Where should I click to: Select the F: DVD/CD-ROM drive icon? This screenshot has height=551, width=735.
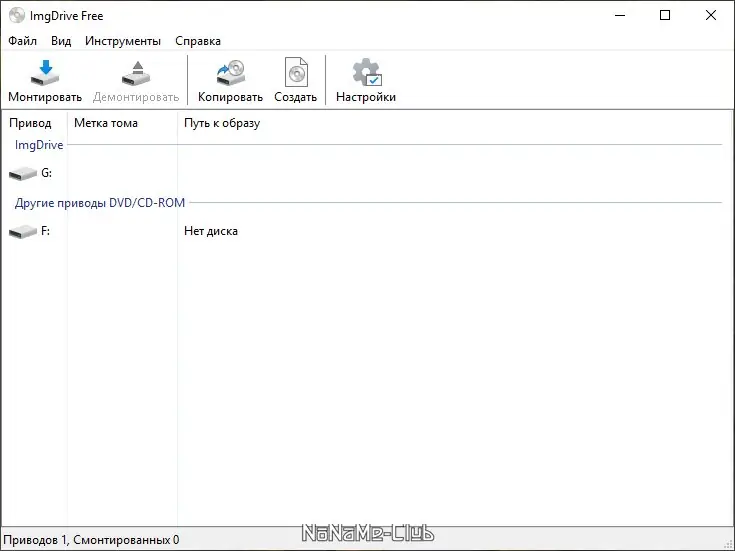(23, 231)
